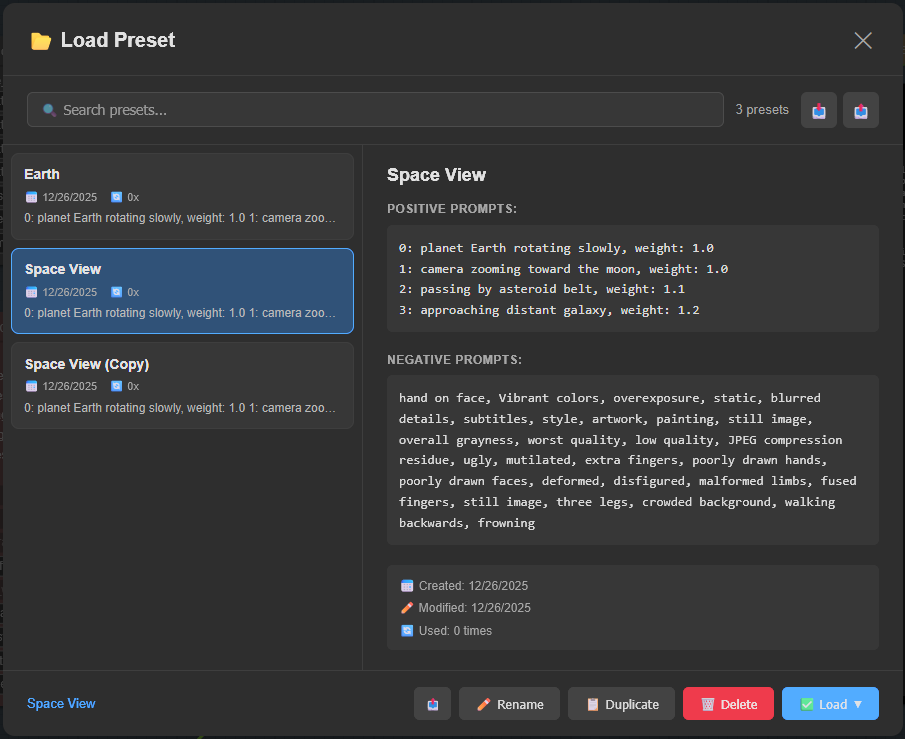Click the "Modified: 12/26/2025" text

pos(474,608)
